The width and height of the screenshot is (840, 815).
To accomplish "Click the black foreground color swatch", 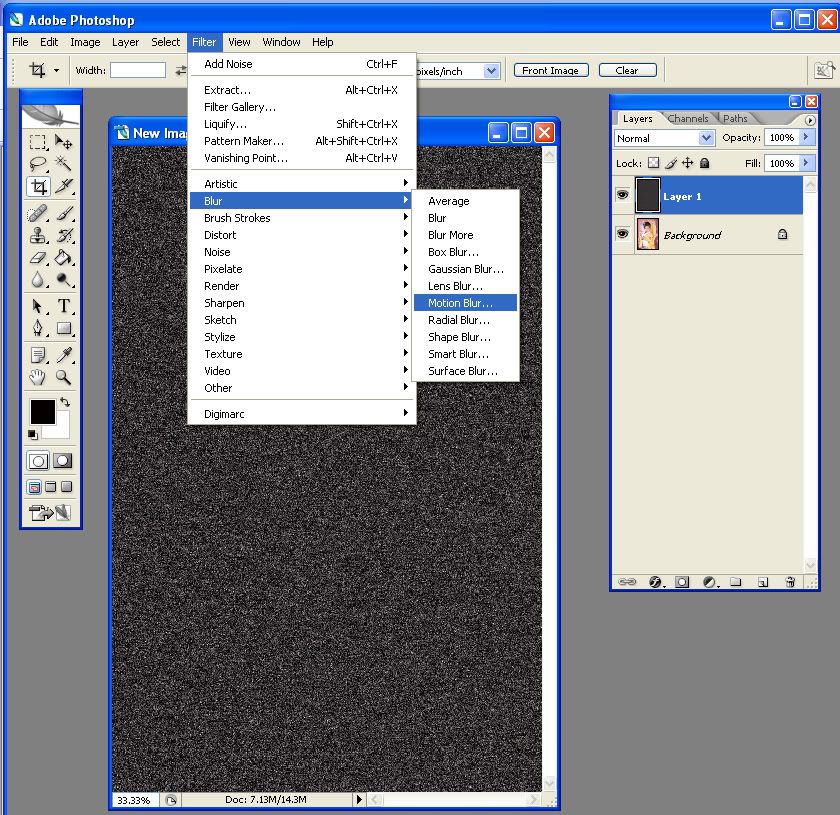I will (x=42, y=411).
